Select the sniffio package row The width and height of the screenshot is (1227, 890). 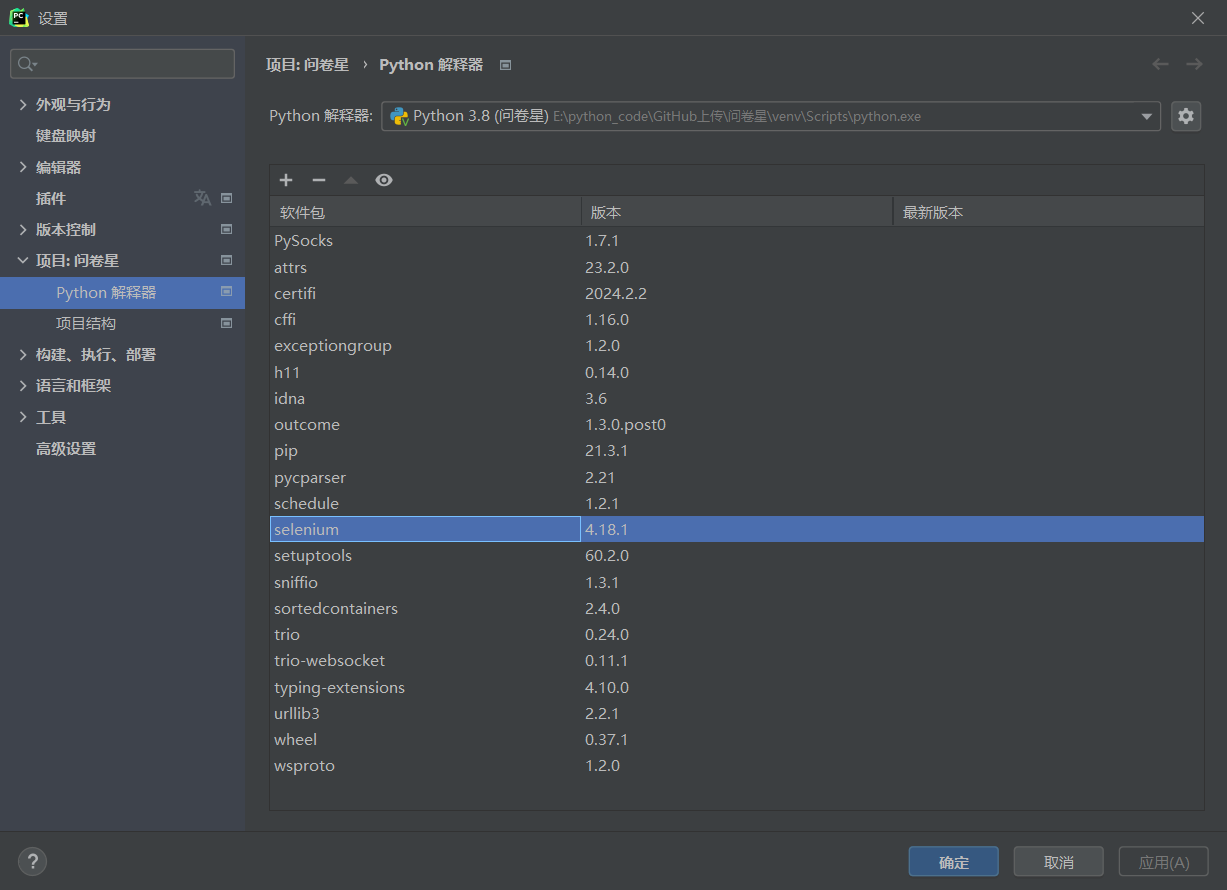[737, 582]
